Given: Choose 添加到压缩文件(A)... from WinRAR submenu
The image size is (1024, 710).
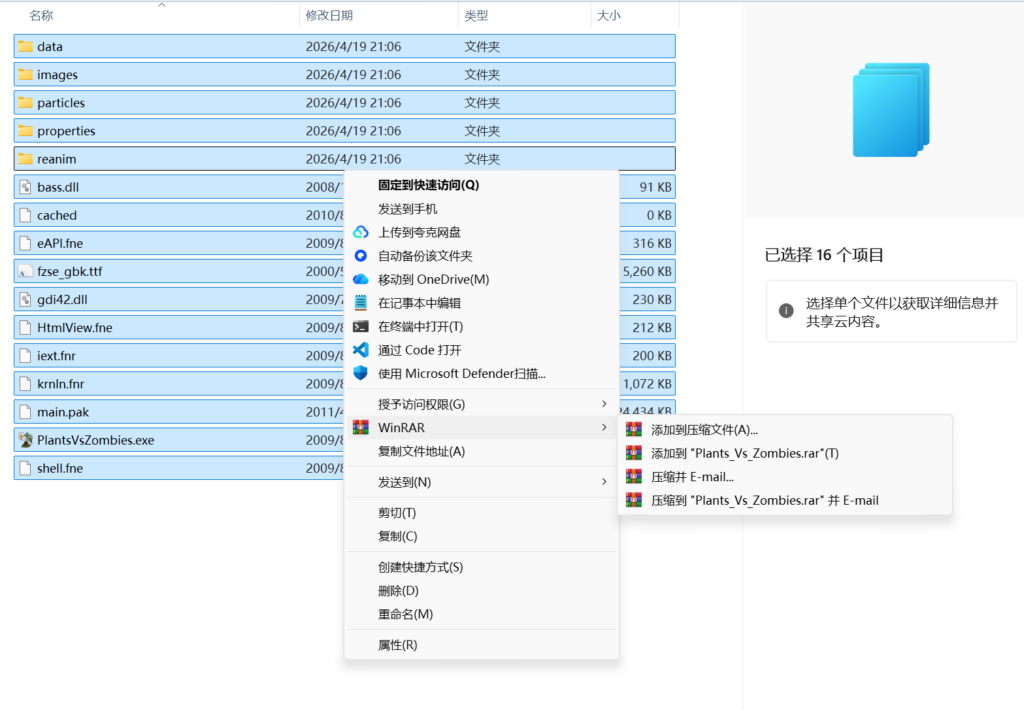Looking at the screenshot, I should tap(704, 430).
